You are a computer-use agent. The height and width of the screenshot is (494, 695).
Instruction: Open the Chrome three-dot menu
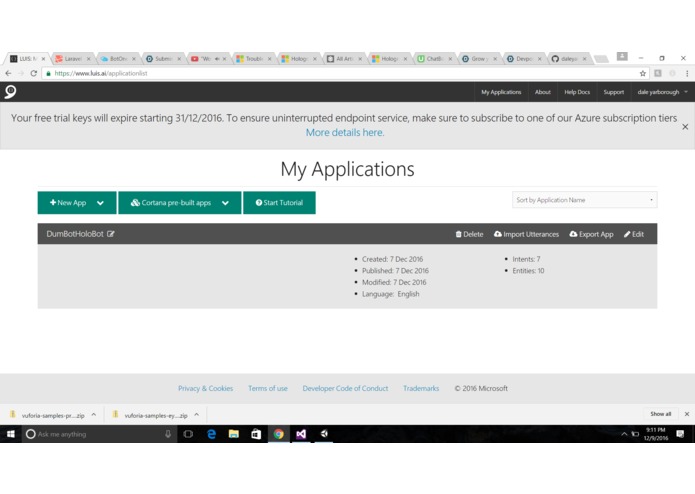click(x=687, y=74)
